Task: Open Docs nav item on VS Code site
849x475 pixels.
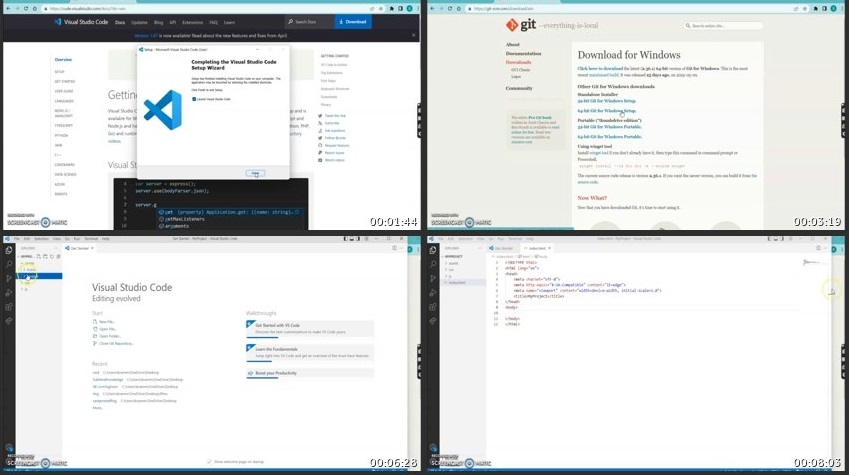Action: (120, 22)
